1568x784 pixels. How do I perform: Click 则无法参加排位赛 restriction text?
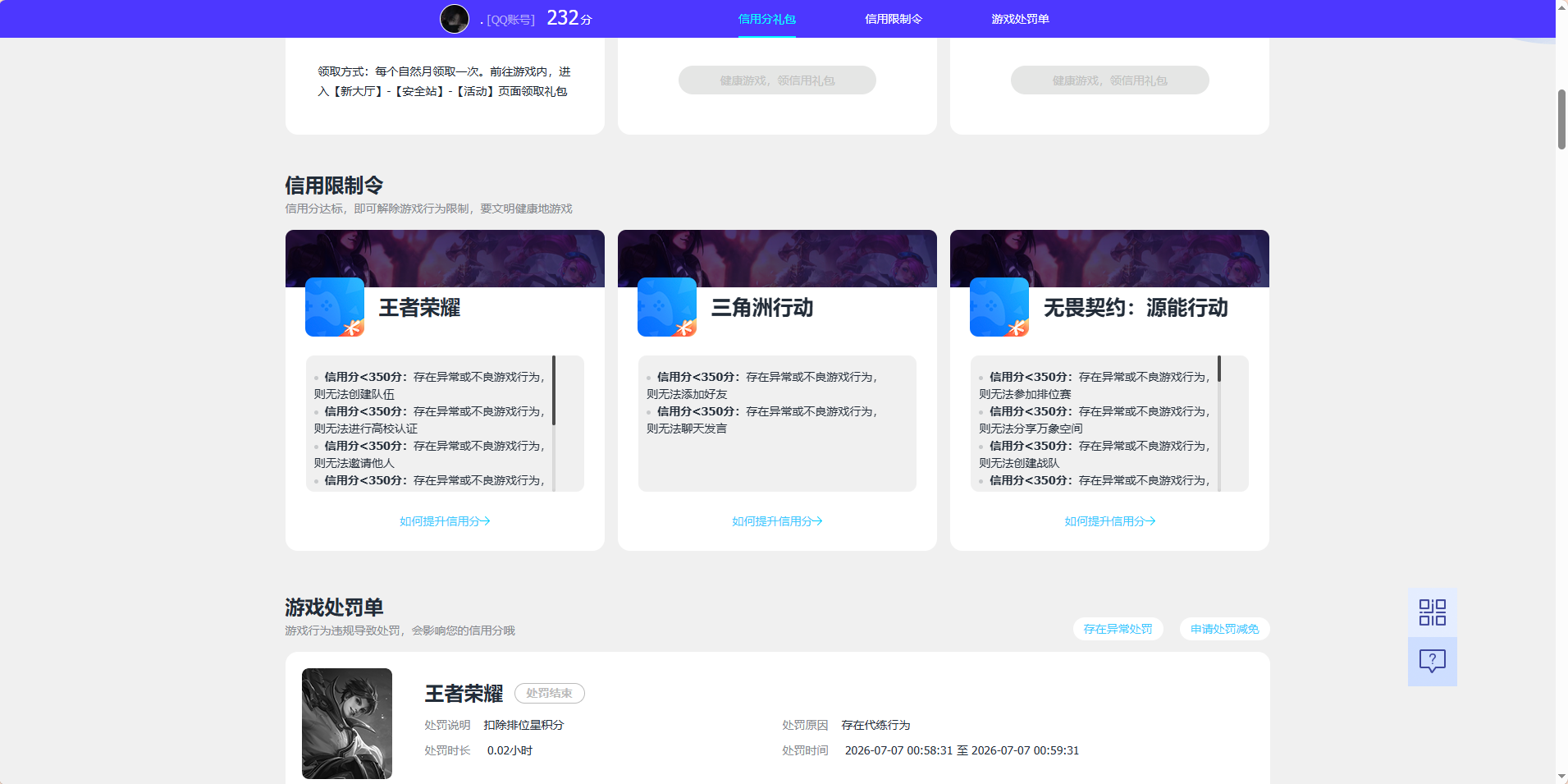point(1025,394)
